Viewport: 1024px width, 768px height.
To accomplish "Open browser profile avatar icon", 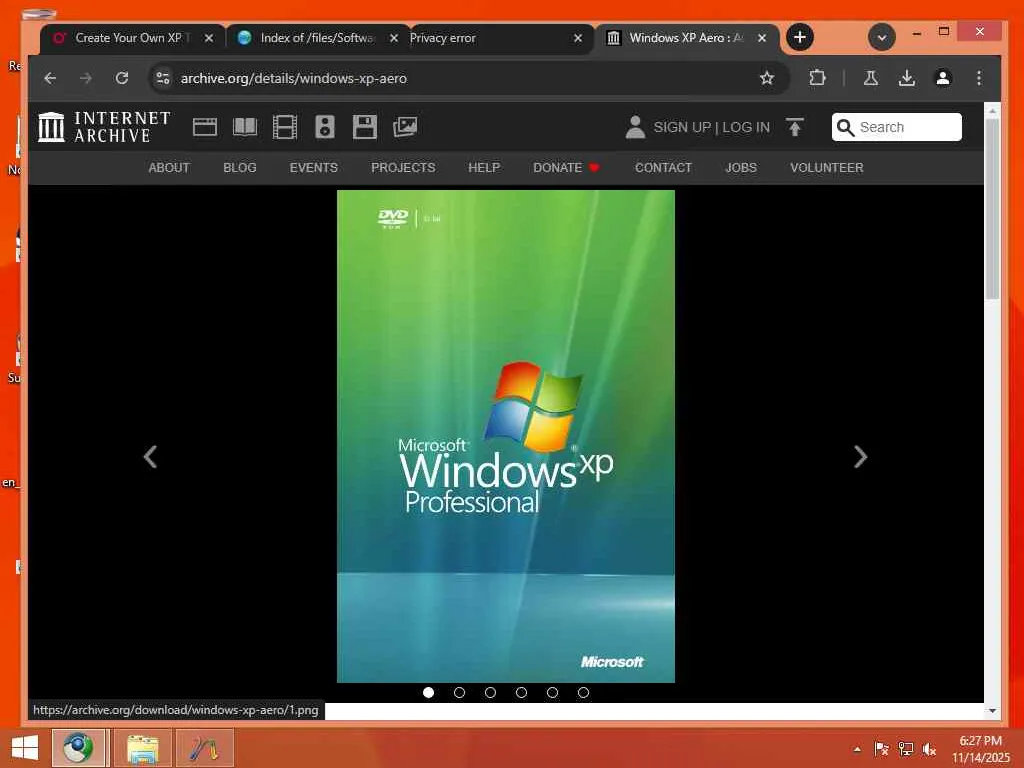I will coord(942,78).
